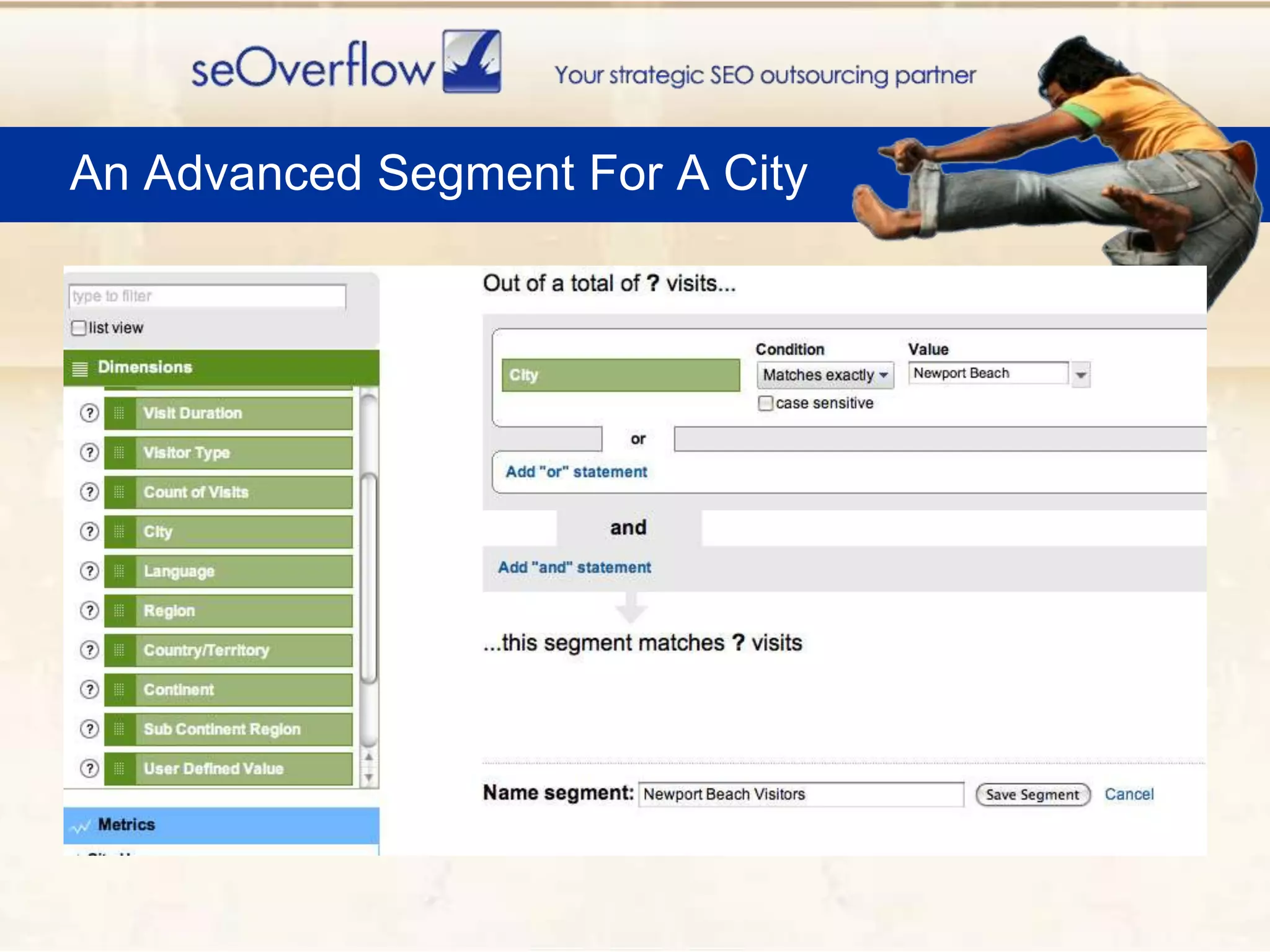Grab the User Defined Value drag handle
This screenshot has height=952, width=1270.
(x=120, y=769)
